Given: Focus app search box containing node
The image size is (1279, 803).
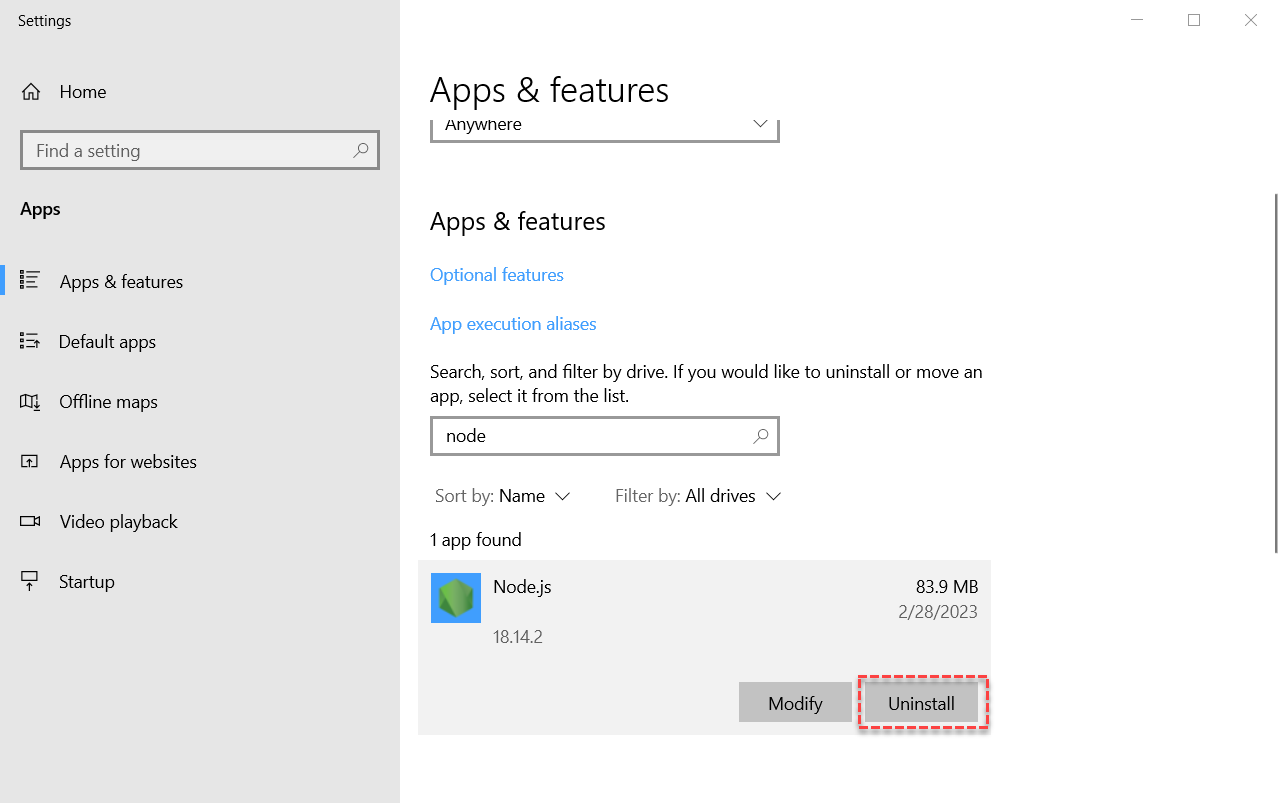Looking at the screenshot, I should point(605,436).
